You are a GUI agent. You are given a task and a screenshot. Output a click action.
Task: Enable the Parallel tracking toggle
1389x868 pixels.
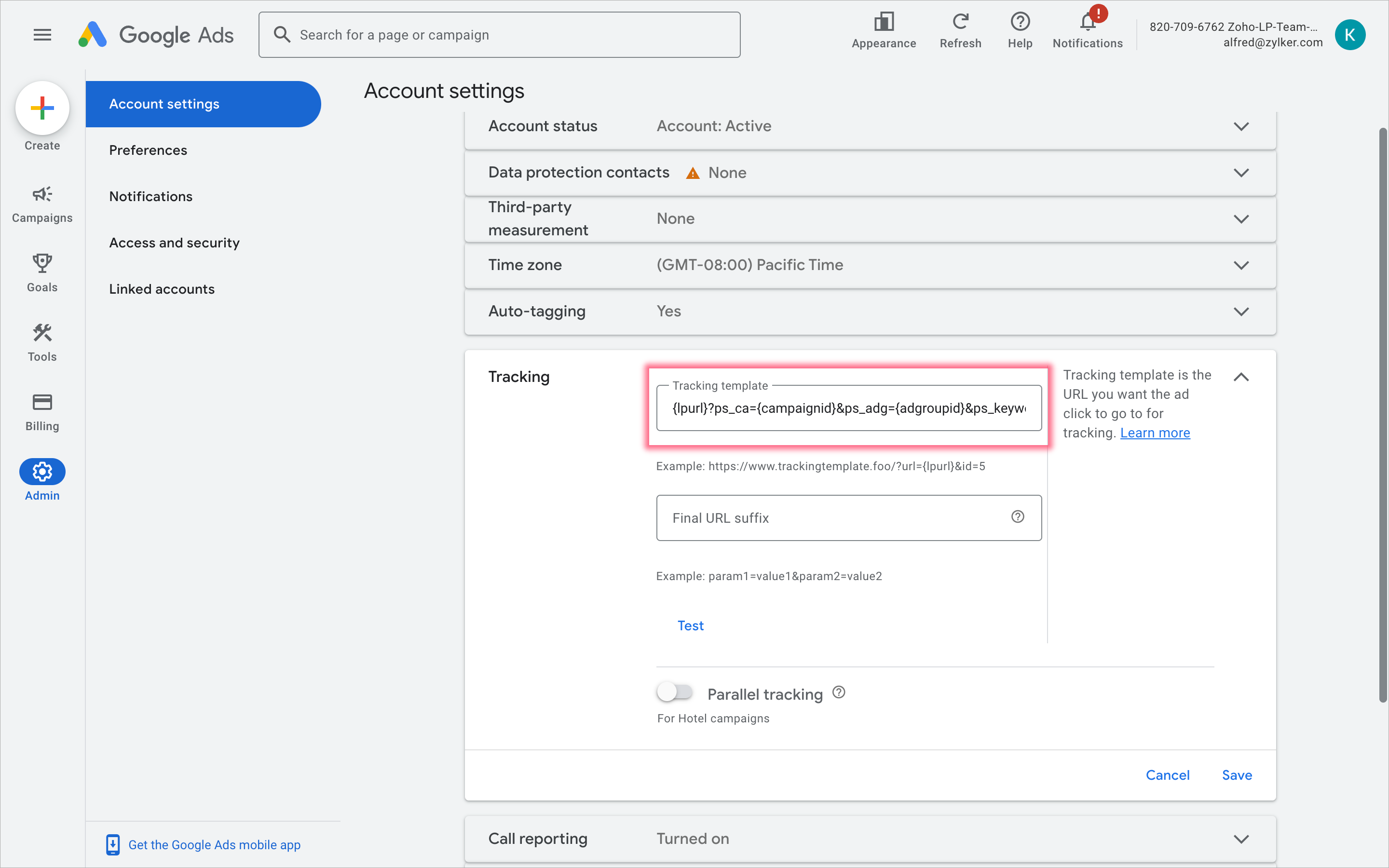click(675, 692)
